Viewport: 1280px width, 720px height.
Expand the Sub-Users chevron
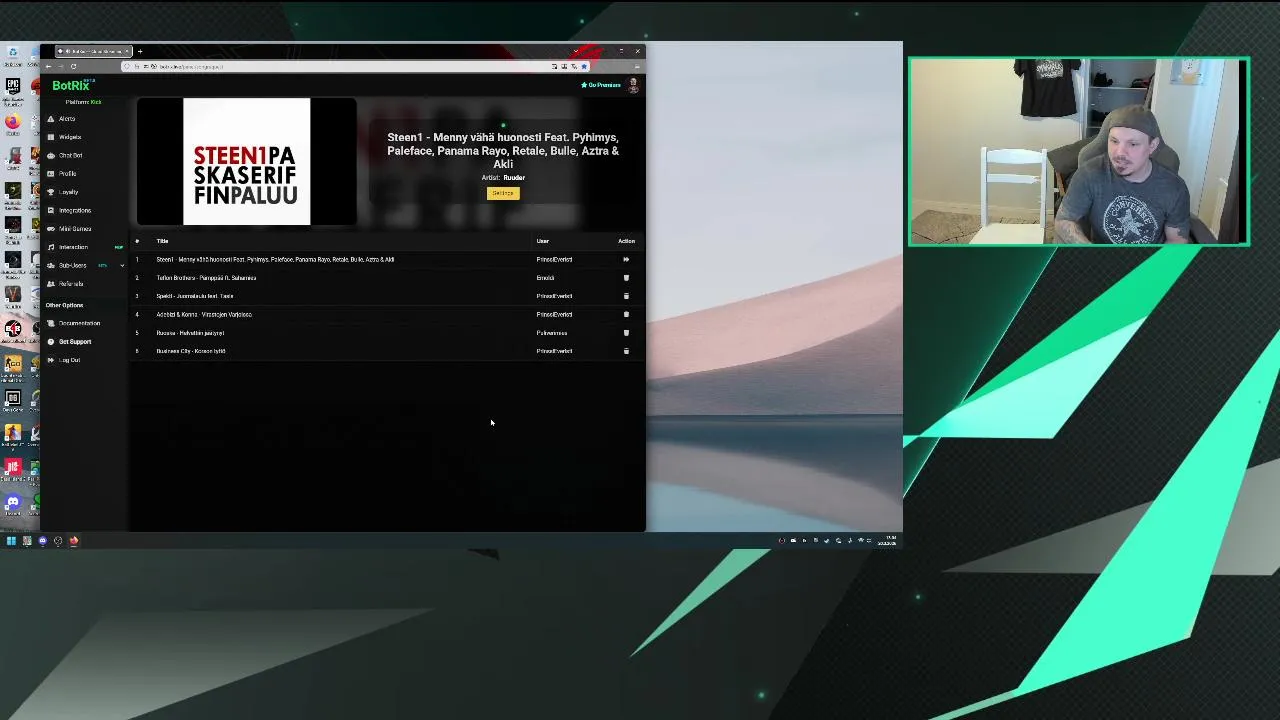(122, 265)
